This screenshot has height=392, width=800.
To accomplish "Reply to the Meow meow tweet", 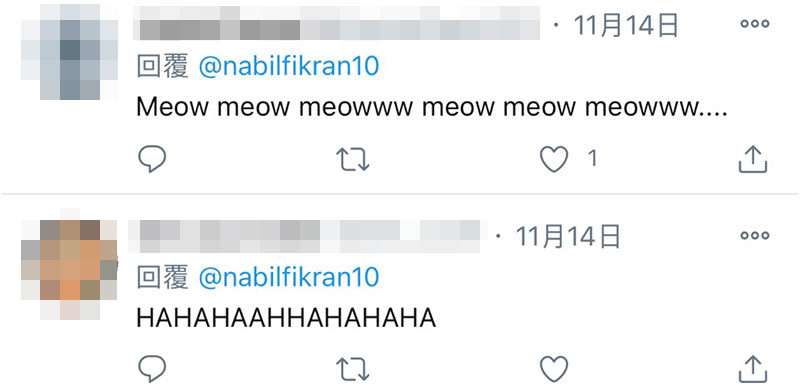I will pyautogui.click(x=152, y=159).
